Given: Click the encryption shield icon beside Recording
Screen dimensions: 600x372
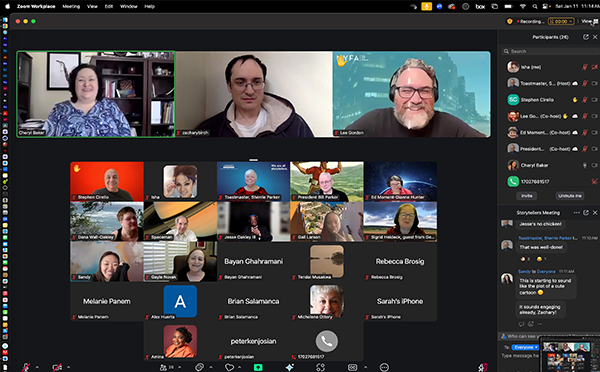Looking at the screenshot, I should pos(509,21).
